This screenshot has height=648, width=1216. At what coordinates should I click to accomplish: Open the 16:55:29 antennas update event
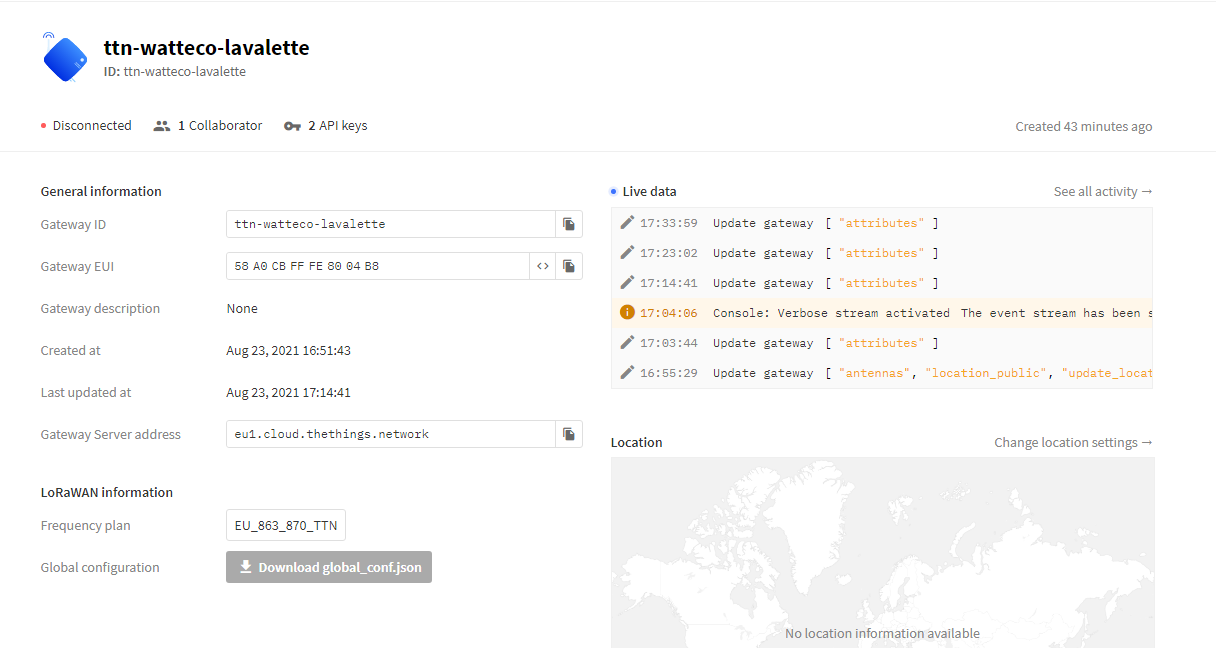[882, 373]
